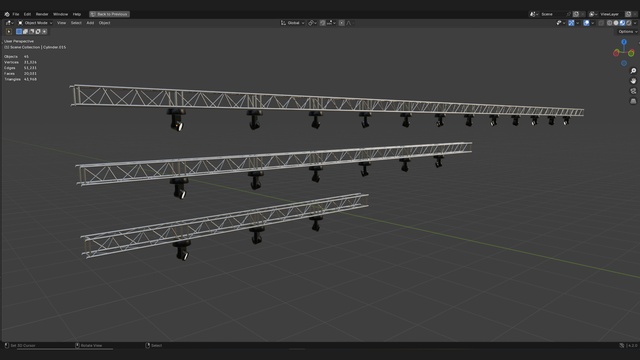The image size is (640, 360).
Task: Open the Global transform orientation dropdown
Action: [293, 23]
